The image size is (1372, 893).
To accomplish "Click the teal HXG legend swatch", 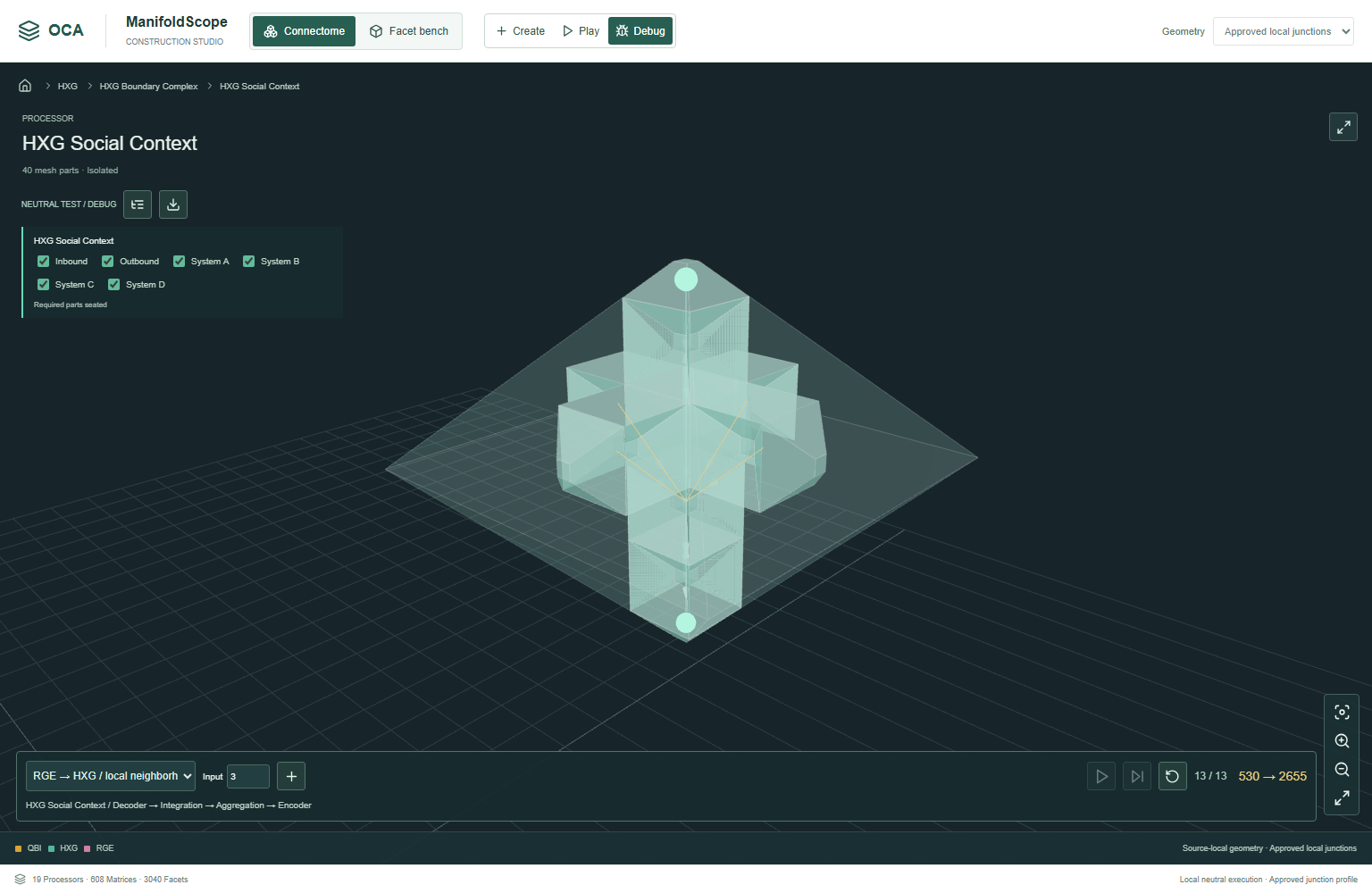I will tap(51, 848).
